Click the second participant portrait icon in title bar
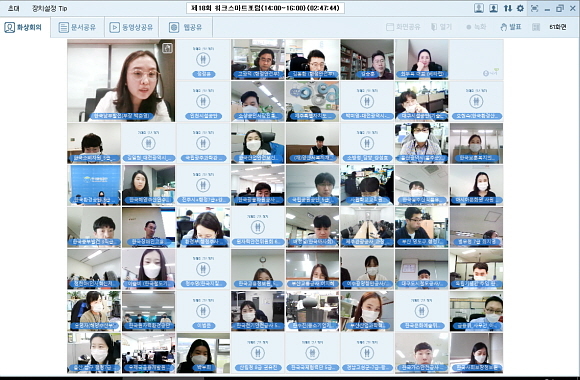Image resolution: width=580 pixels, height=380 pixels. [x=493, y=8]
